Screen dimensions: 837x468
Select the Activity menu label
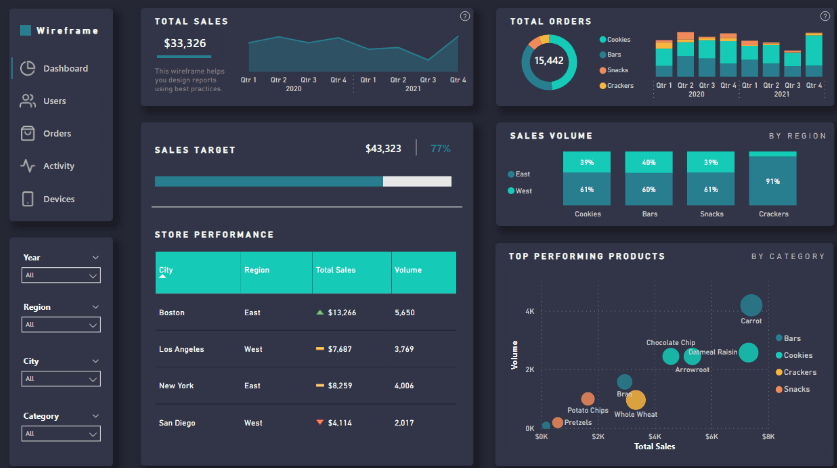click(x=59, y=166)
